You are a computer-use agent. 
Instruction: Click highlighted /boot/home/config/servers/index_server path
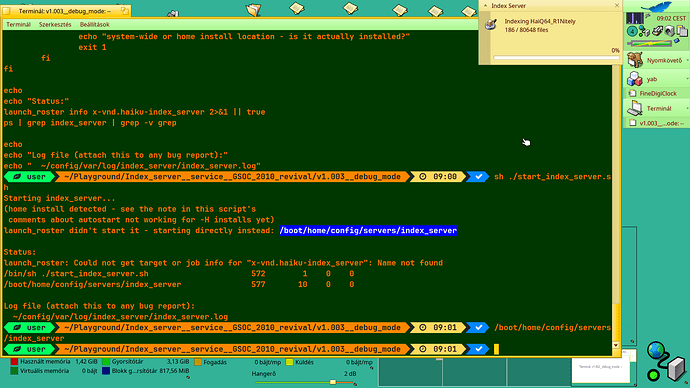368,231
